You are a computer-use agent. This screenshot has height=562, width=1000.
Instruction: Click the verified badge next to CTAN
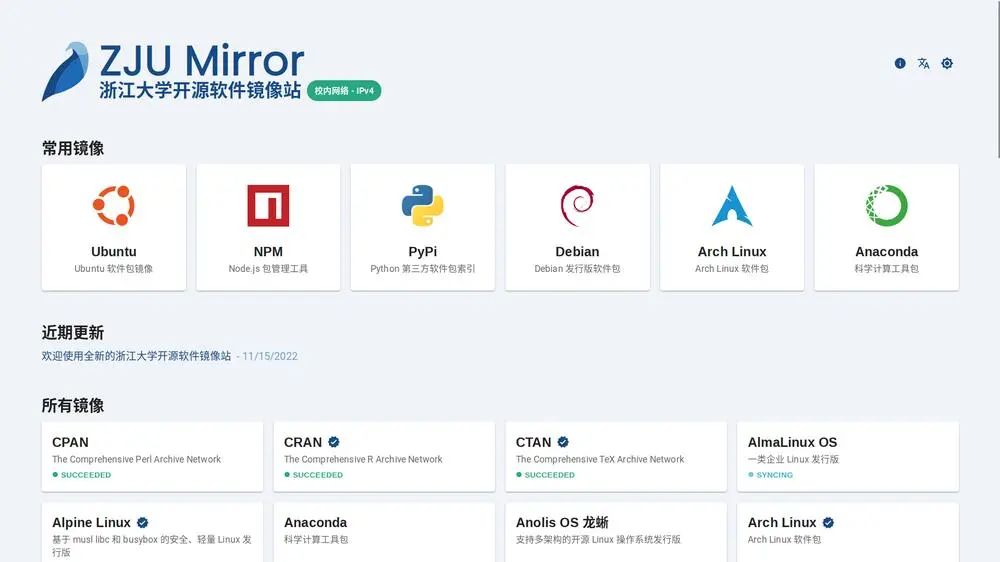563,442
